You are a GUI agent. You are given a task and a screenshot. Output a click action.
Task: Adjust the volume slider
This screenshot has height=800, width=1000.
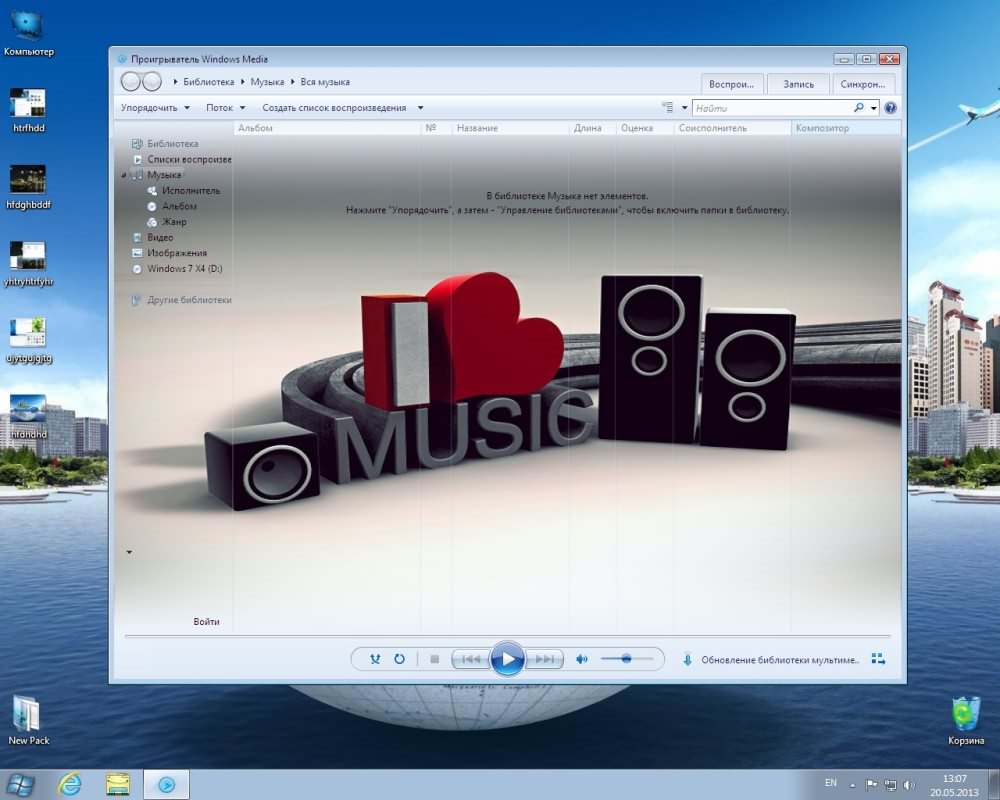[626, 659]
